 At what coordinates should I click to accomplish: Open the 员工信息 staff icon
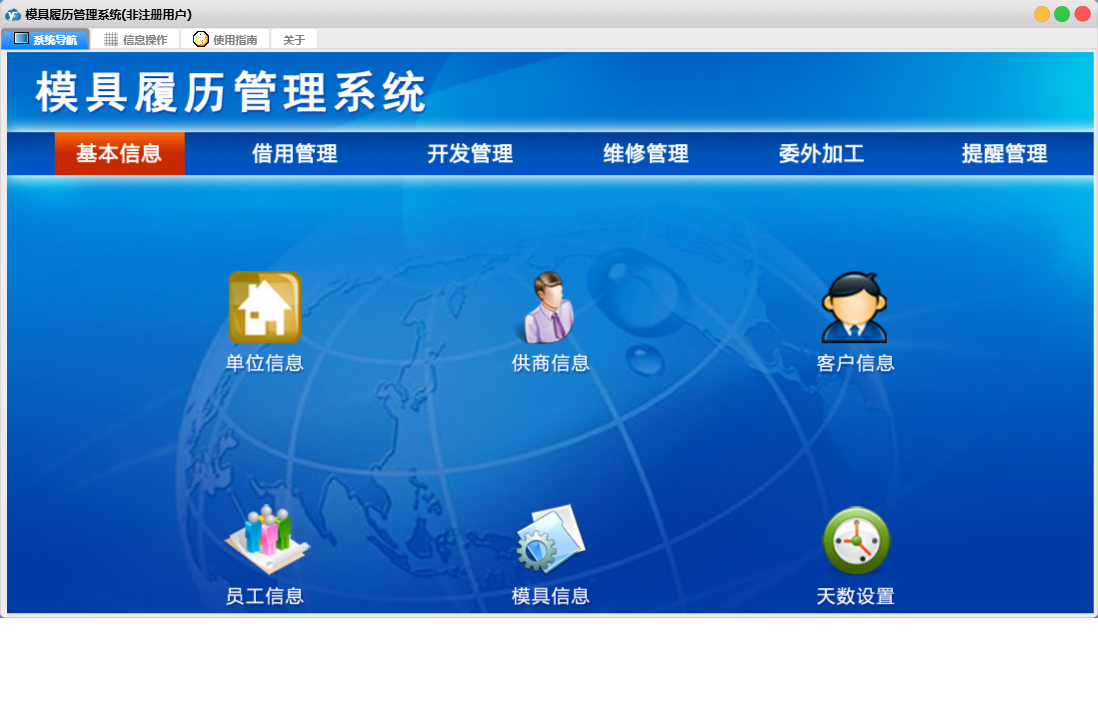point(266,539)
